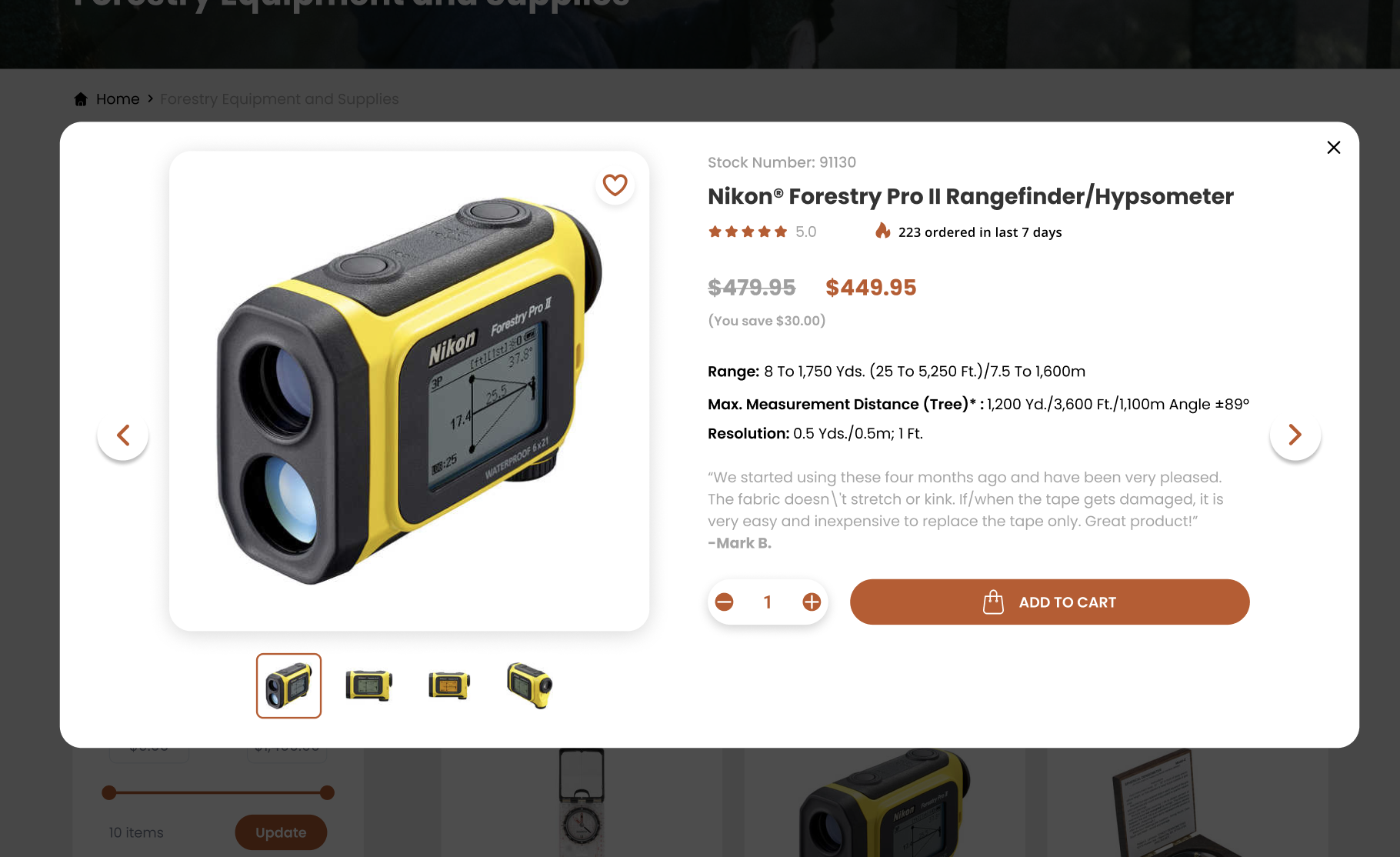This screenshot has width=1400, height=857.
Task: Close the quick view popup
Action: click(x=1334, y=148)
